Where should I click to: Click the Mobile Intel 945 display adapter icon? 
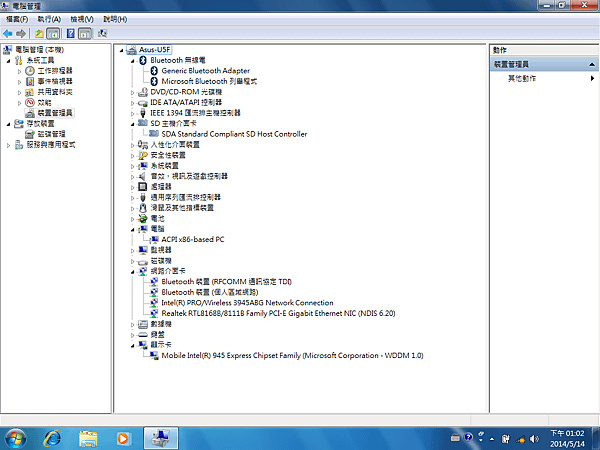tap(154, 355)
